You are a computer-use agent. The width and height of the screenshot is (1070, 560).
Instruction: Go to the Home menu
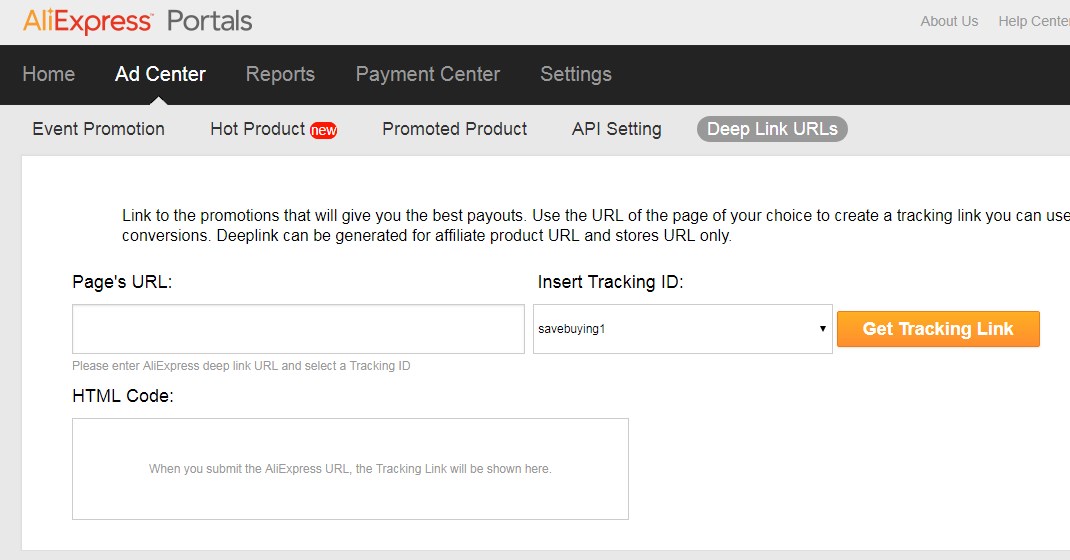point(48,74)
